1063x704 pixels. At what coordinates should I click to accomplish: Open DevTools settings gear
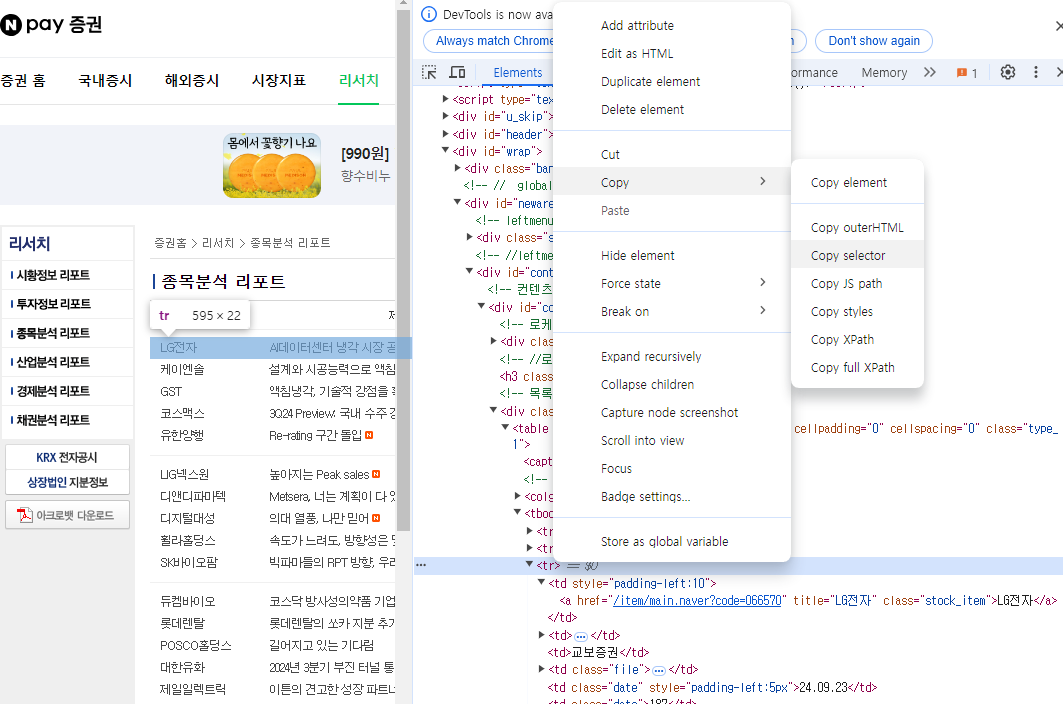click(x=1008, y=72)
